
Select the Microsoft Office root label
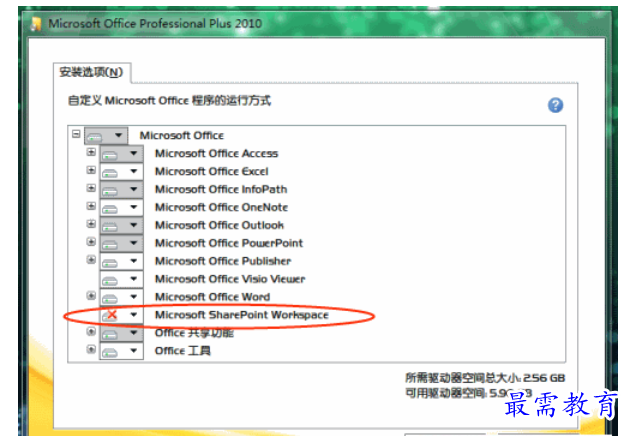tap(182, 135)
